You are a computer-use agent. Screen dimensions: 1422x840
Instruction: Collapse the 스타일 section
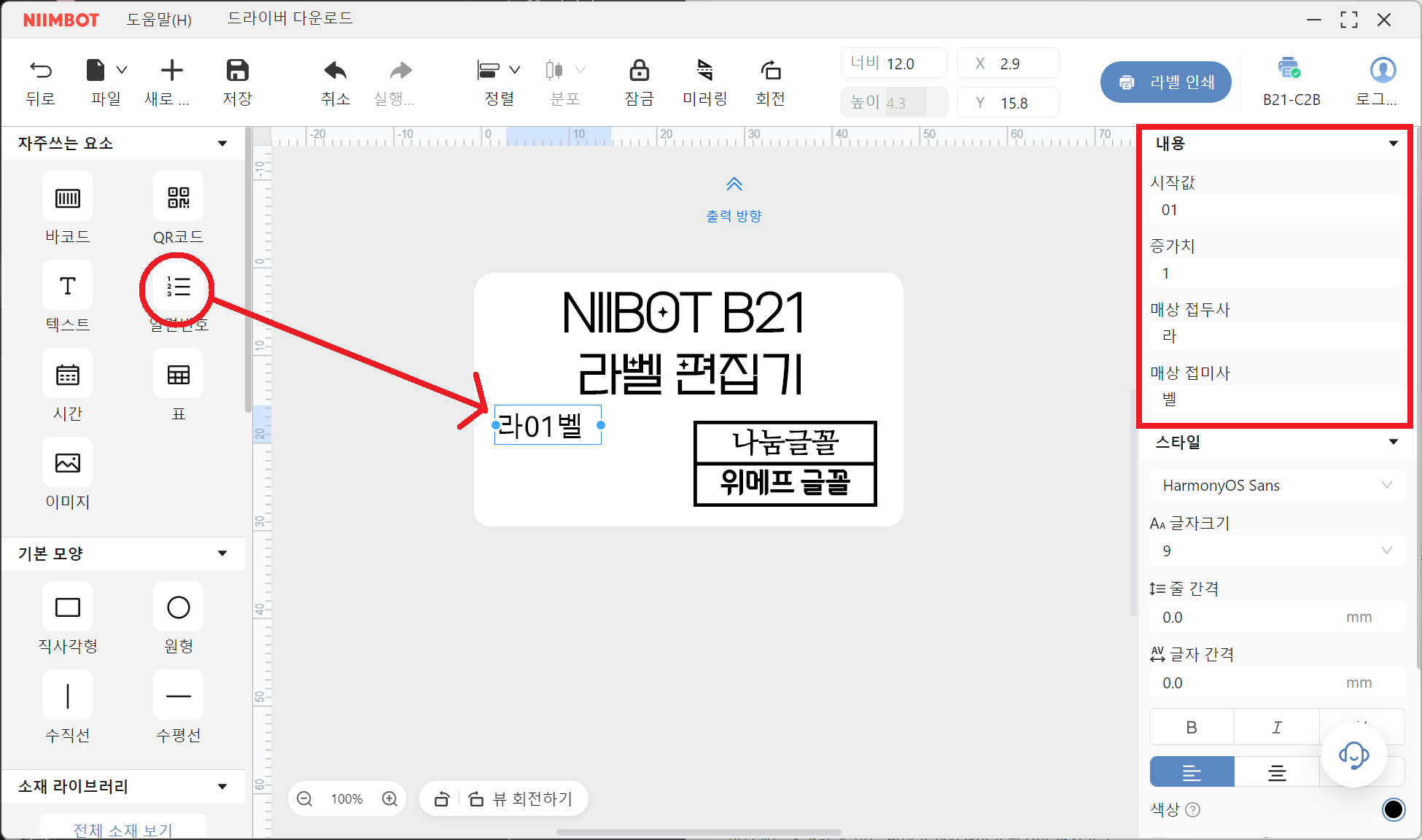1393,442
